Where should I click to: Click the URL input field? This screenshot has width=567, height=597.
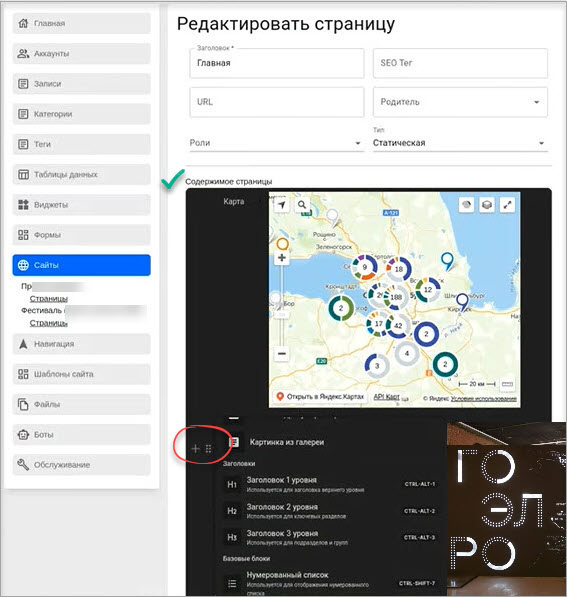(277, 102)
